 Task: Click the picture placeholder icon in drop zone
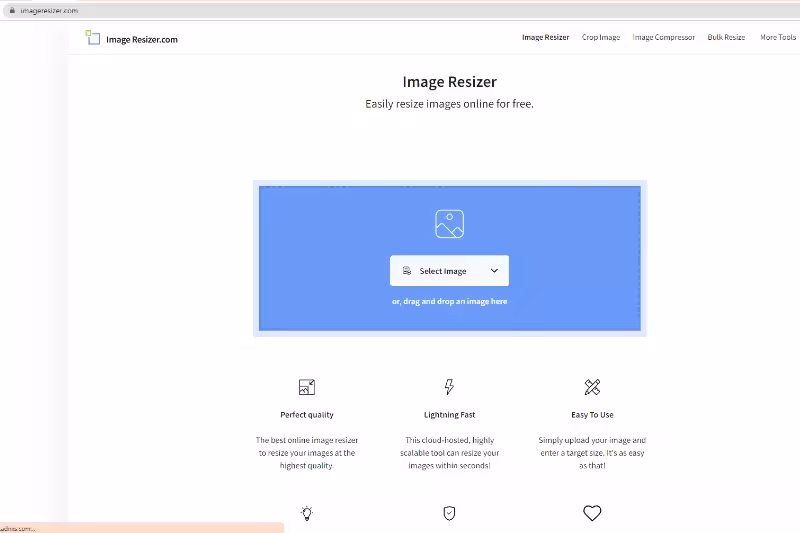click(449, 224)
